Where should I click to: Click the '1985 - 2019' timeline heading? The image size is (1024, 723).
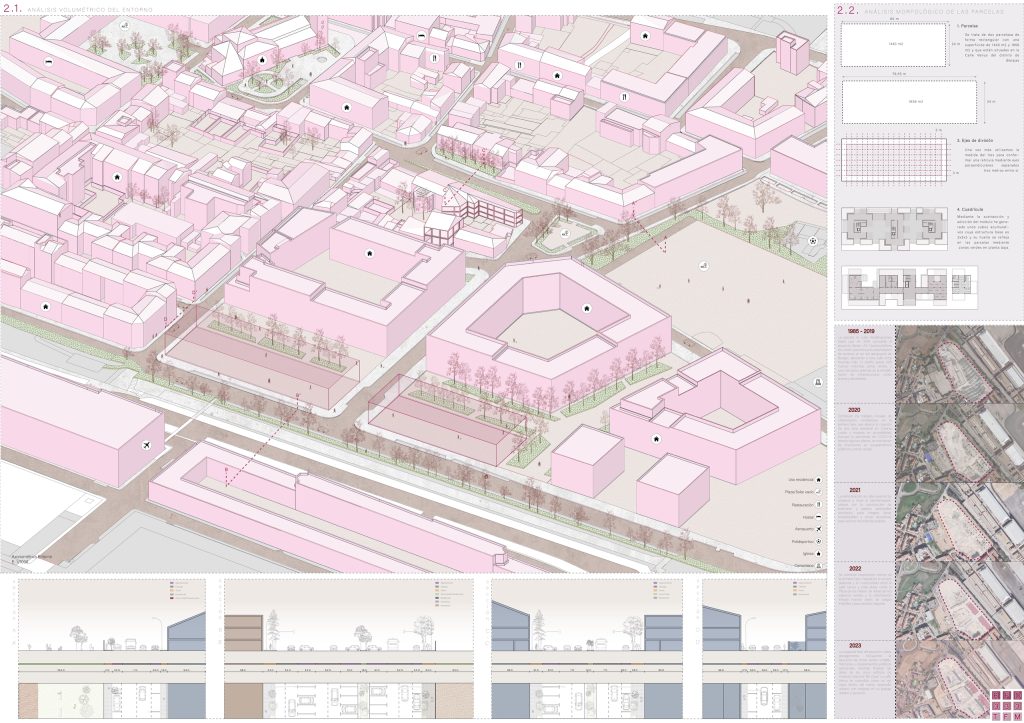click(x=860, y=331)
